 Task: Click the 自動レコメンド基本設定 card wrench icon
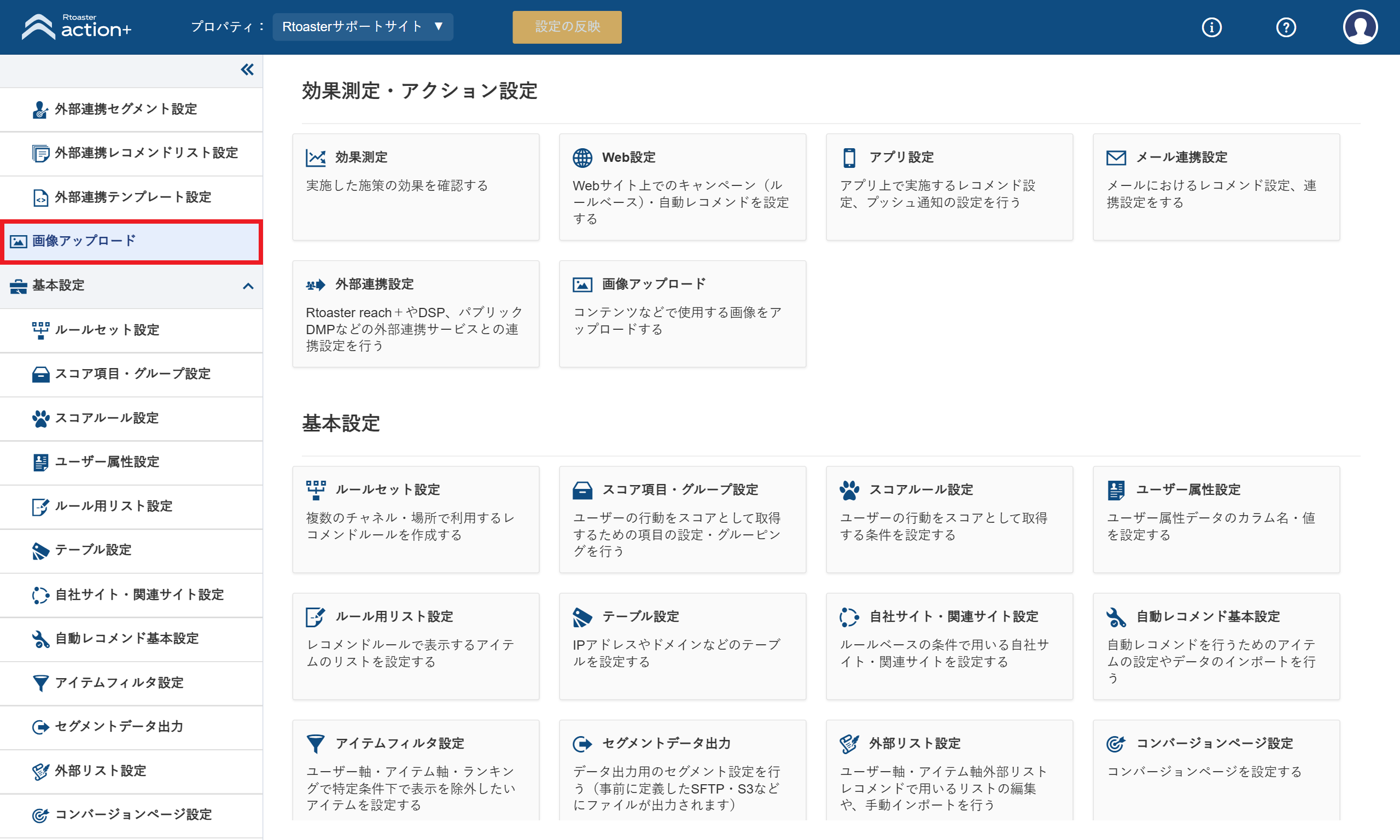tap(1116, 617)
